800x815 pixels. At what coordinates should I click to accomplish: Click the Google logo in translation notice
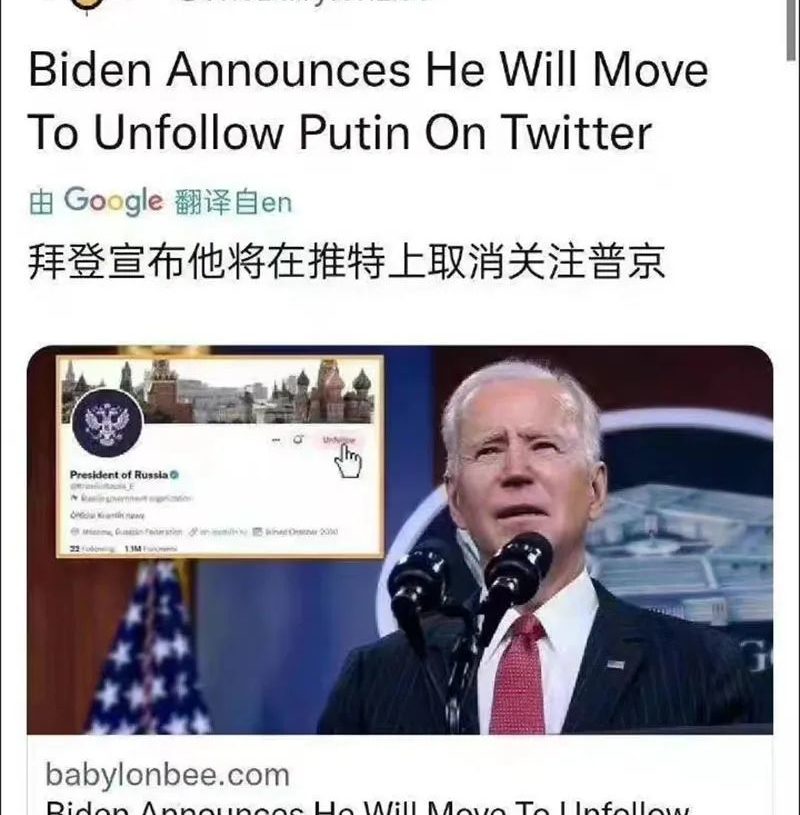tap(113, 201)
